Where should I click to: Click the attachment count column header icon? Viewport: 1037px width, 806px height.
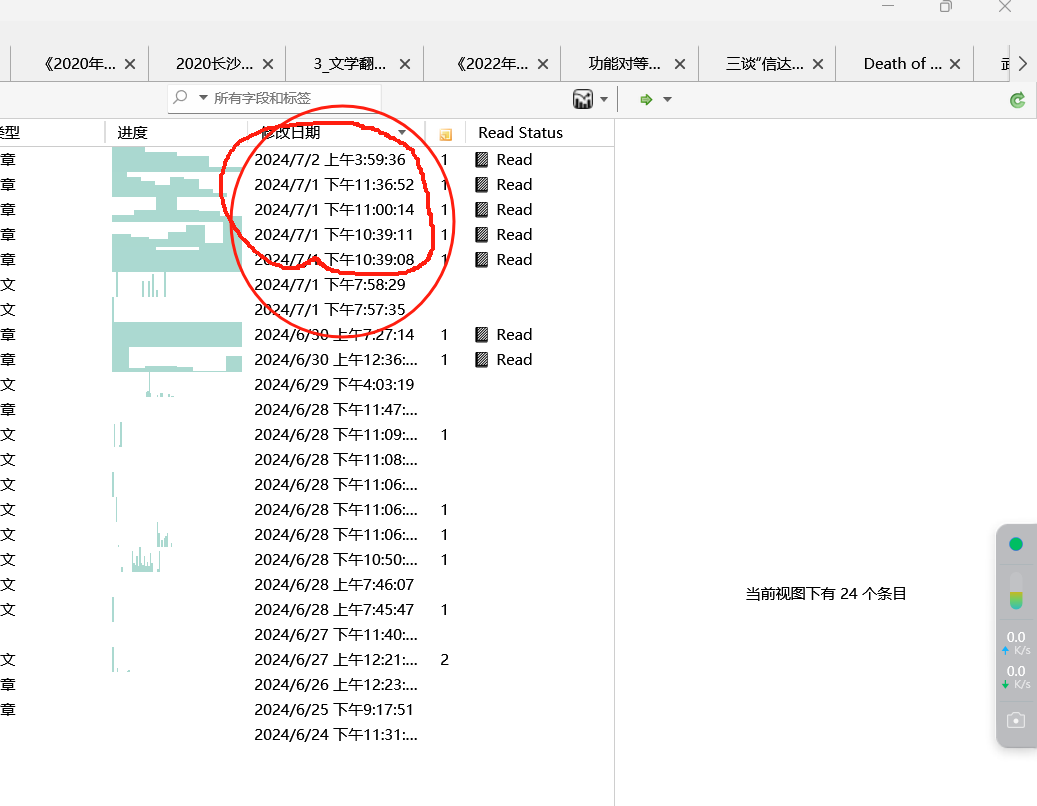446,134
